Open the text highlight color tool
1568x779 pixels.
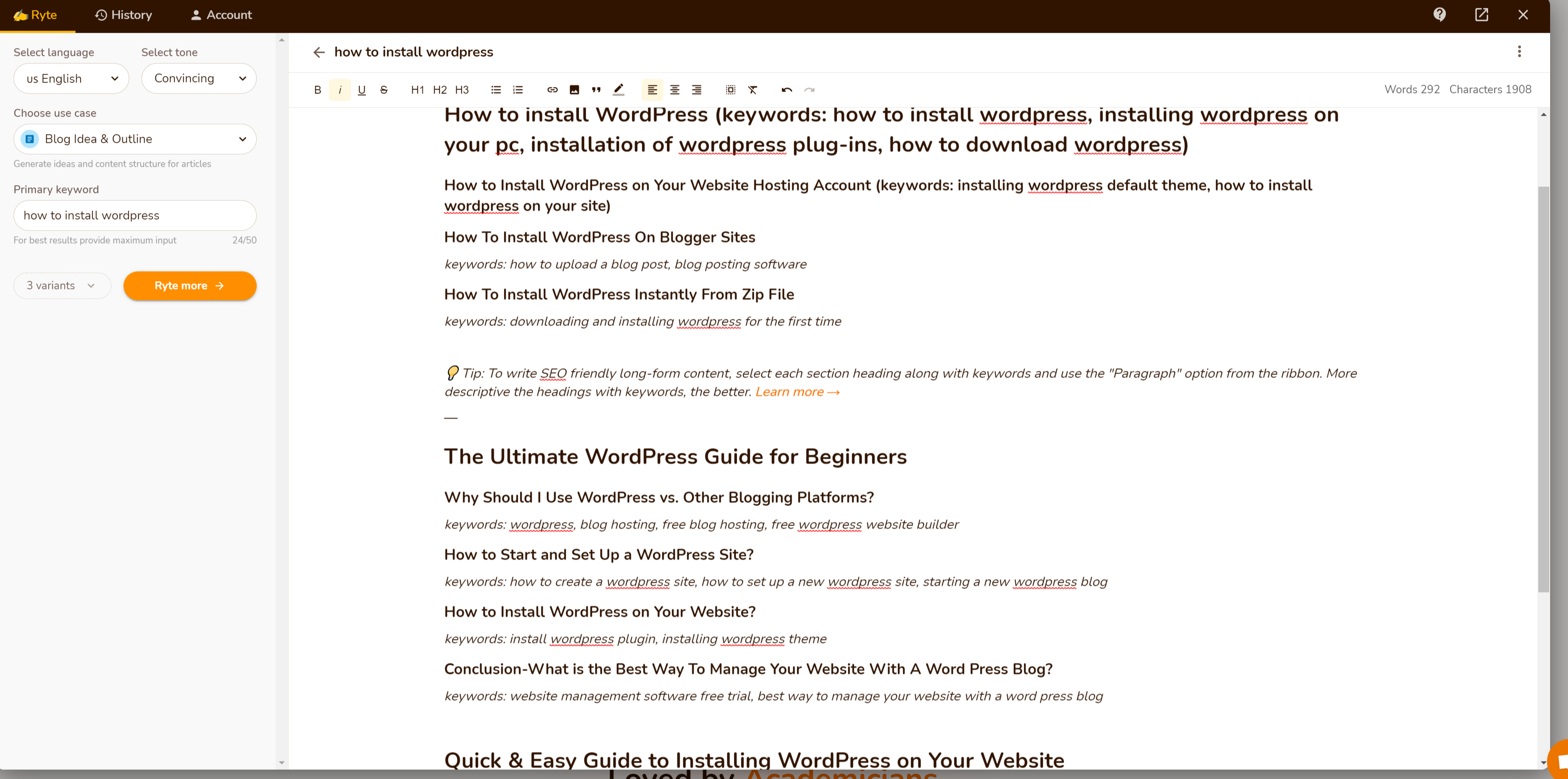[x=619, y=90]
